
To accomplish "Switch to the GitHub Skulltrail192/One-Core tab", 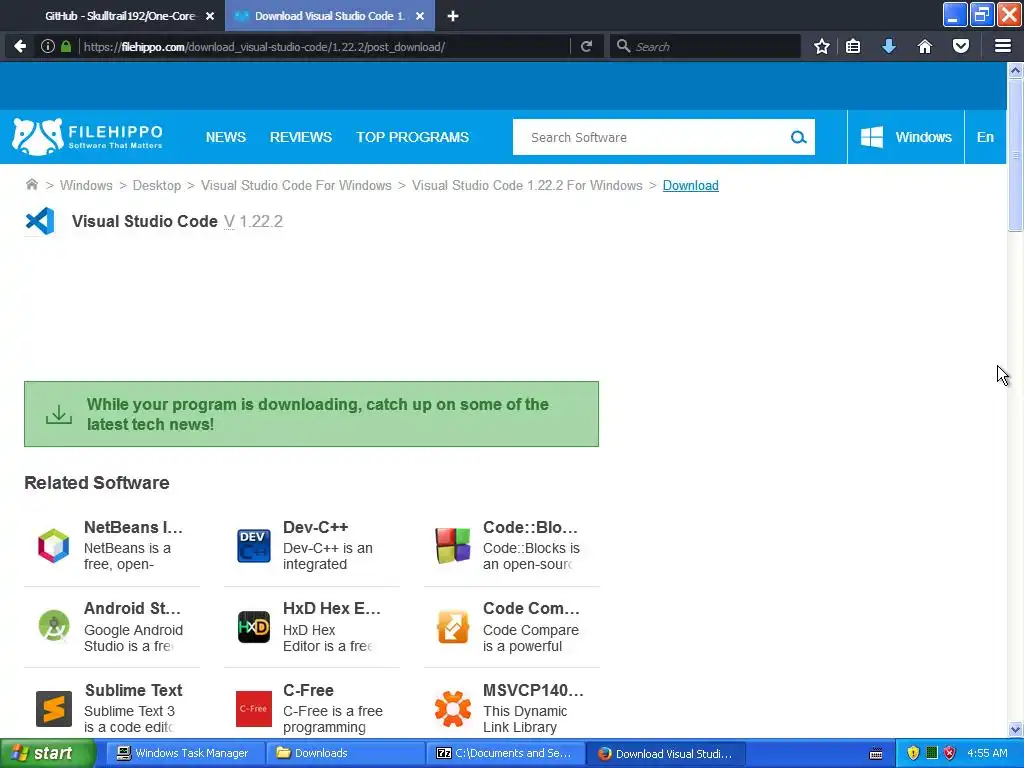I will [x=120, y=16].
